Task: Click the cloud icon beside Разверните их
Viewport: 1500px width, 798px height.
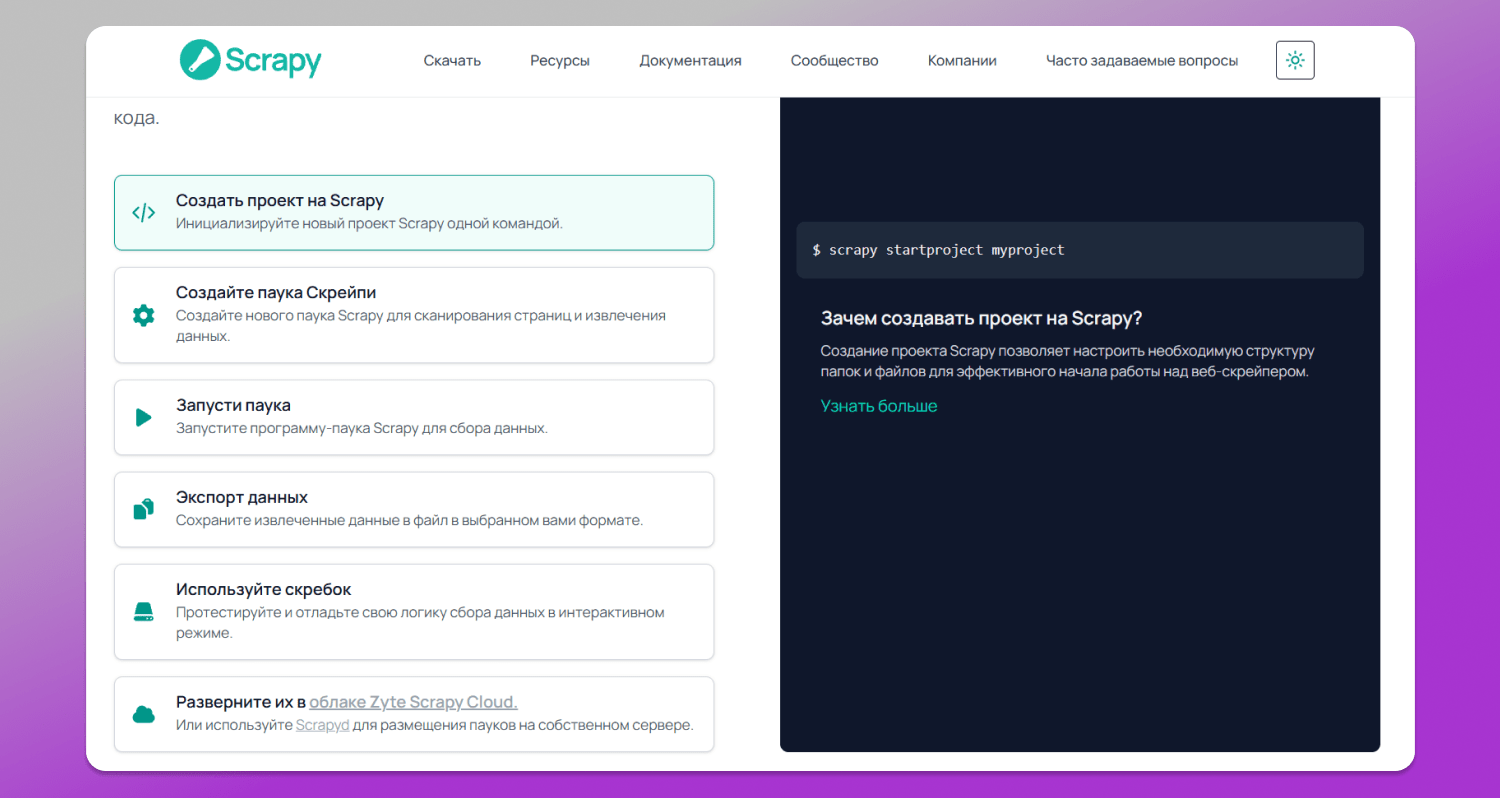Action: point(144,714)
